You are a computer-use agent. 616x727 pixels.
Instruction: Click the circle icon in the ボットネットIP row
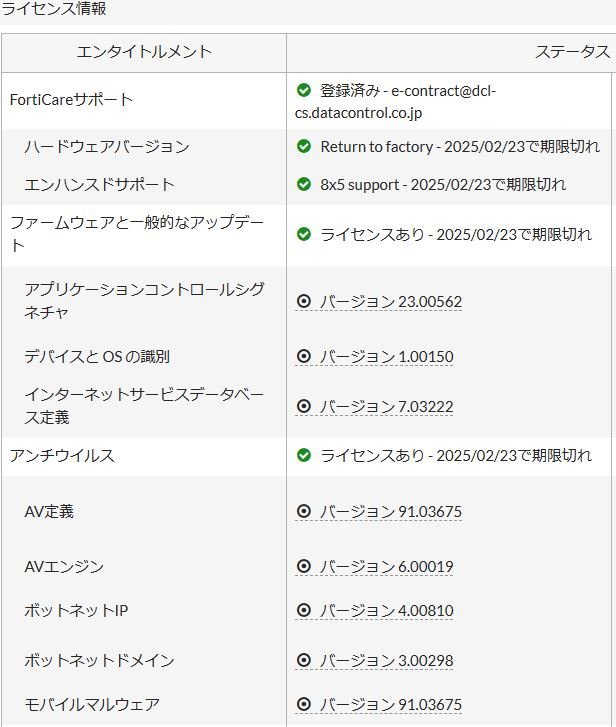304,610
